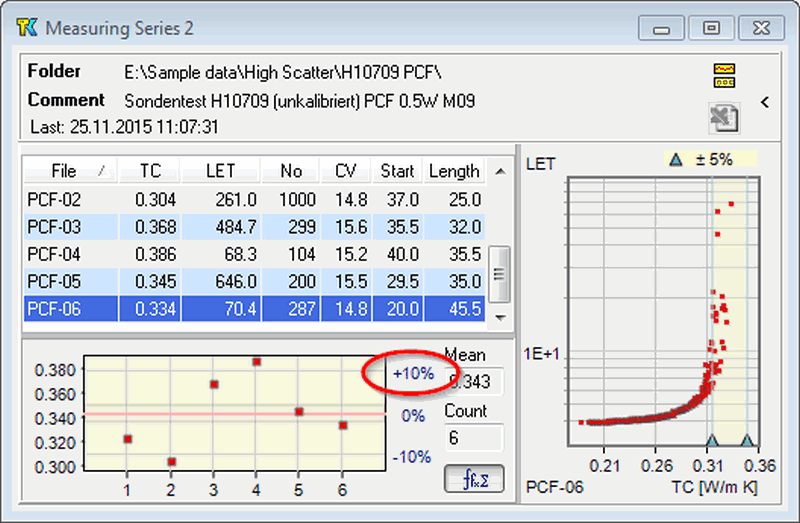This screenshot has height=523, width=800.
Task: Click the Count value field
Action: pos(474,438)
